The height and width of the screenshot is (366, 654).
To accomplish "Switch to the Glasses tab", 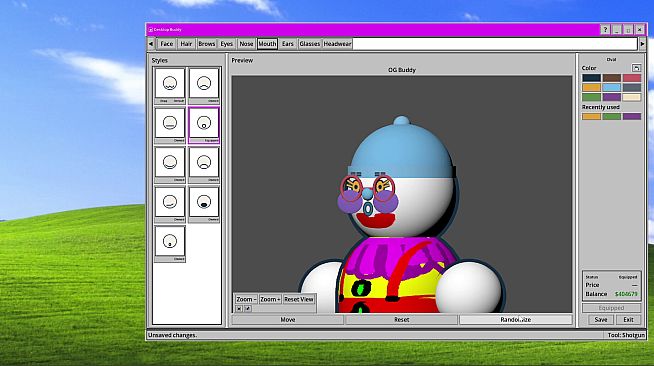I will pos(309,44).
